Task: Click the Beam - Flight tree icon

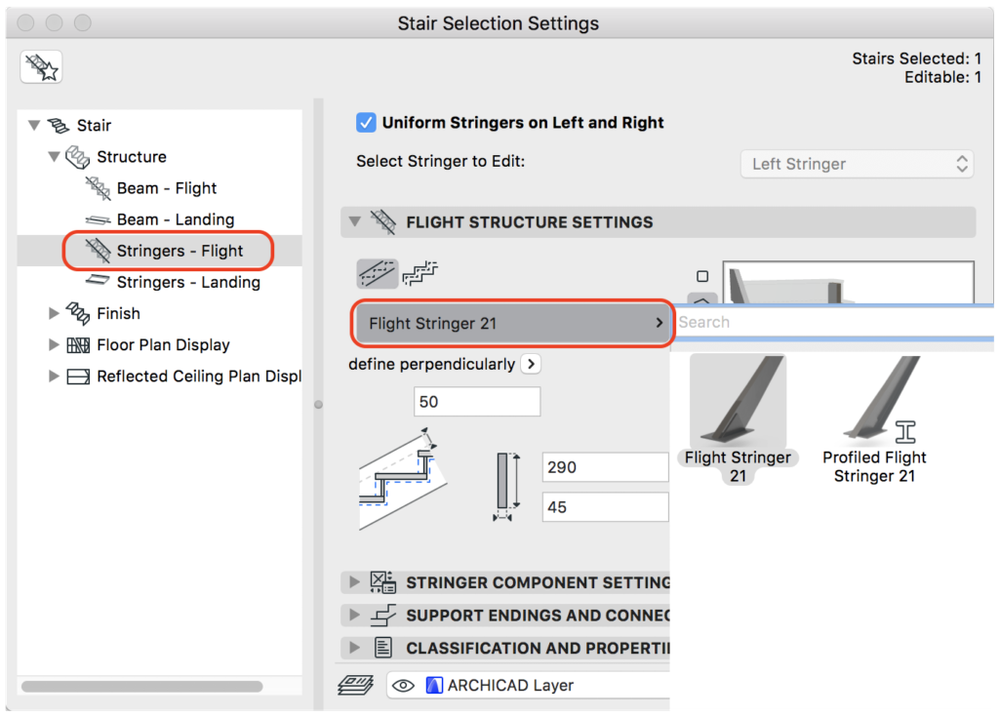Action: point(98,188)
